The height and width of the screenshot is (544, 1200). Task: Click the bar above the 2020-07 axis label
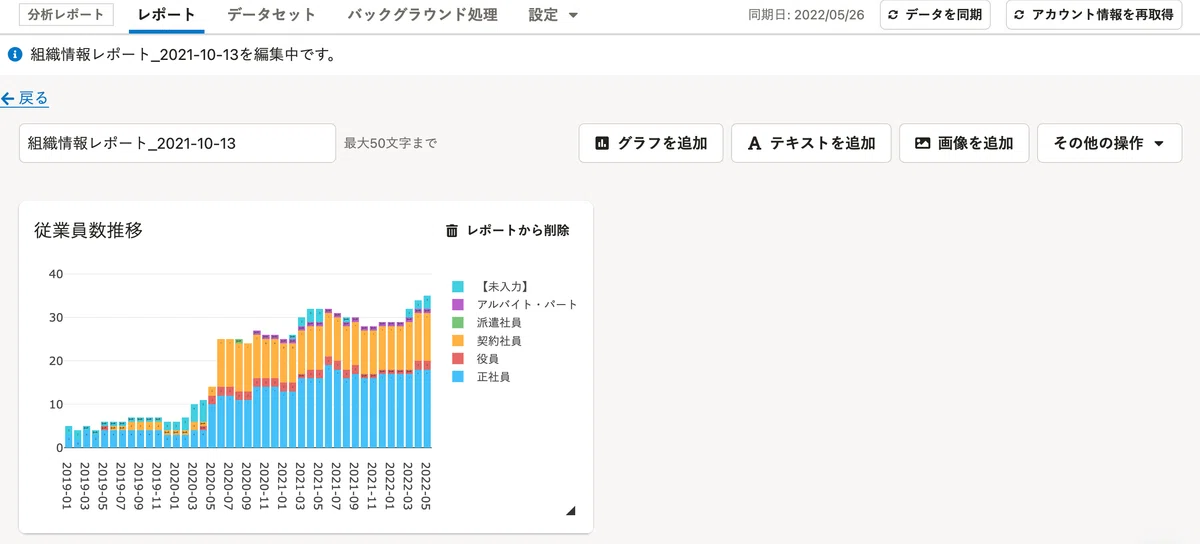230,393
